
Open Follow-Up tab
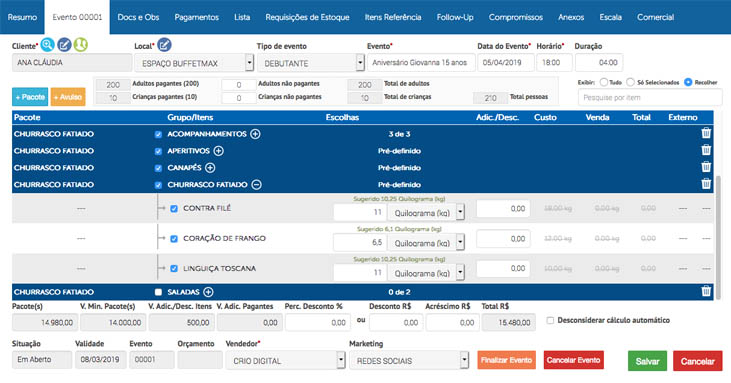coord(455,17)
